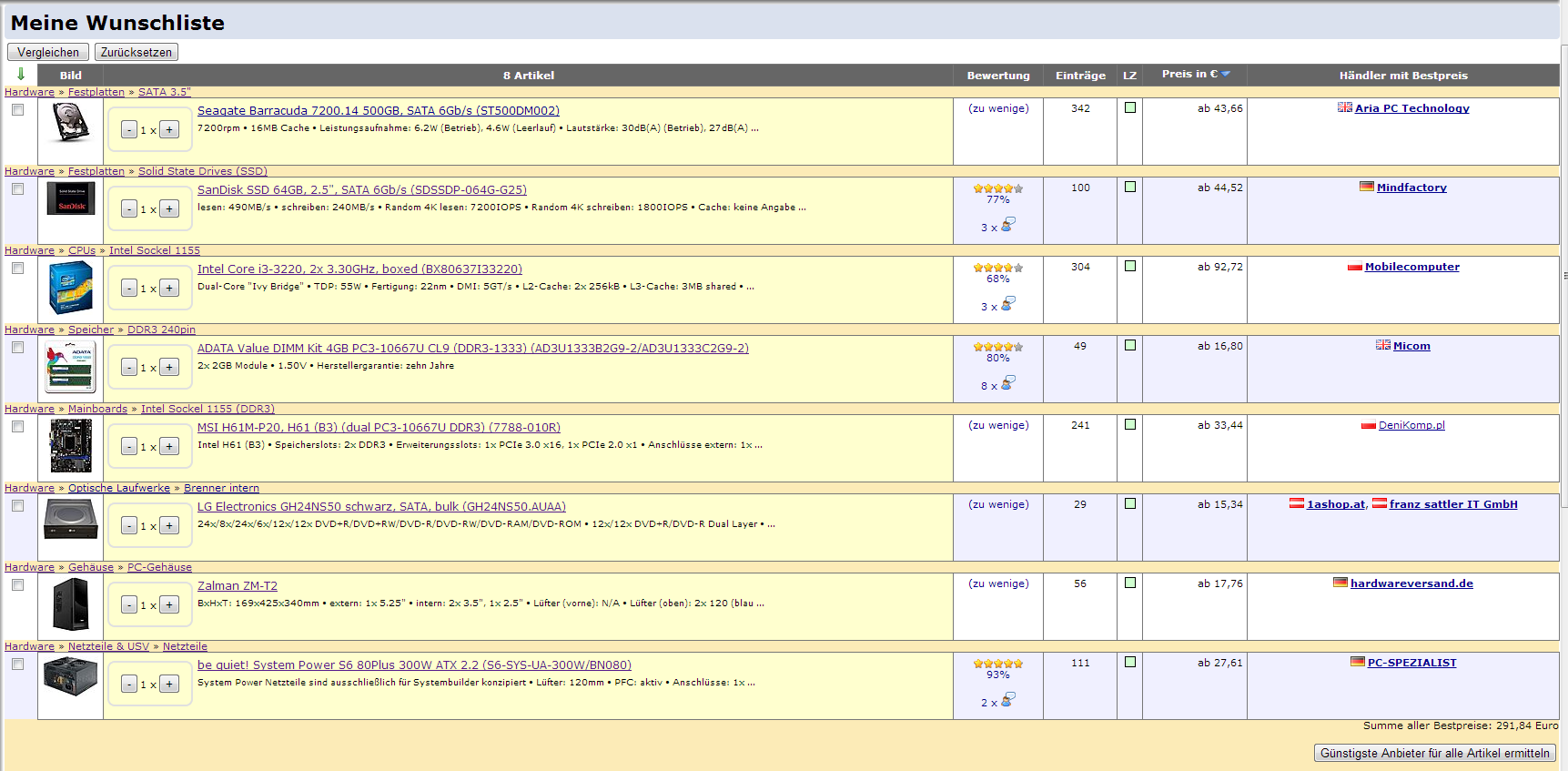Open the Brenner intern category breadcrumb

(221, 488)
